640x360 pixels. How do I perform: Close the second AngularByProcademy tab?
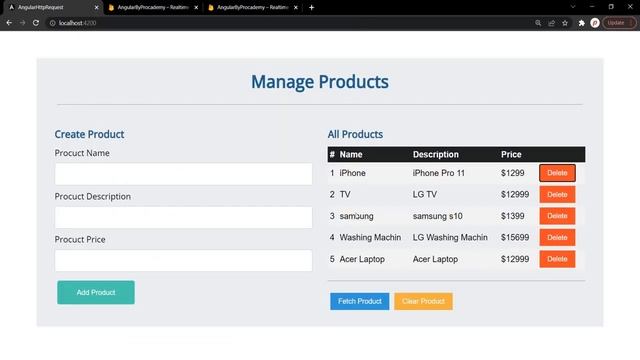(x=196, y=7)
